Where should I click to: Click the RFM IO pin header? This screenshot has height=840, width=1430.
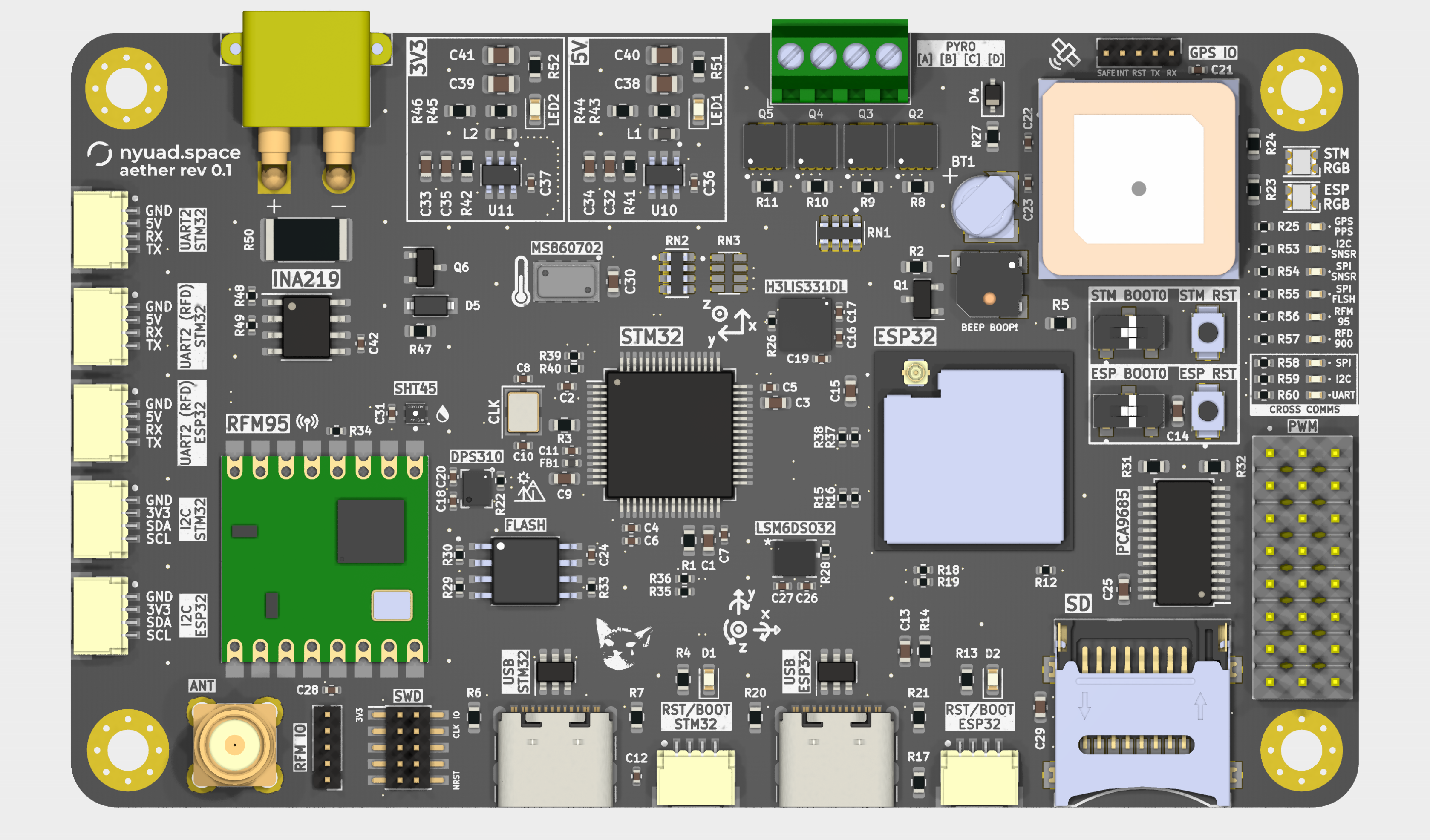coord(327,748)
